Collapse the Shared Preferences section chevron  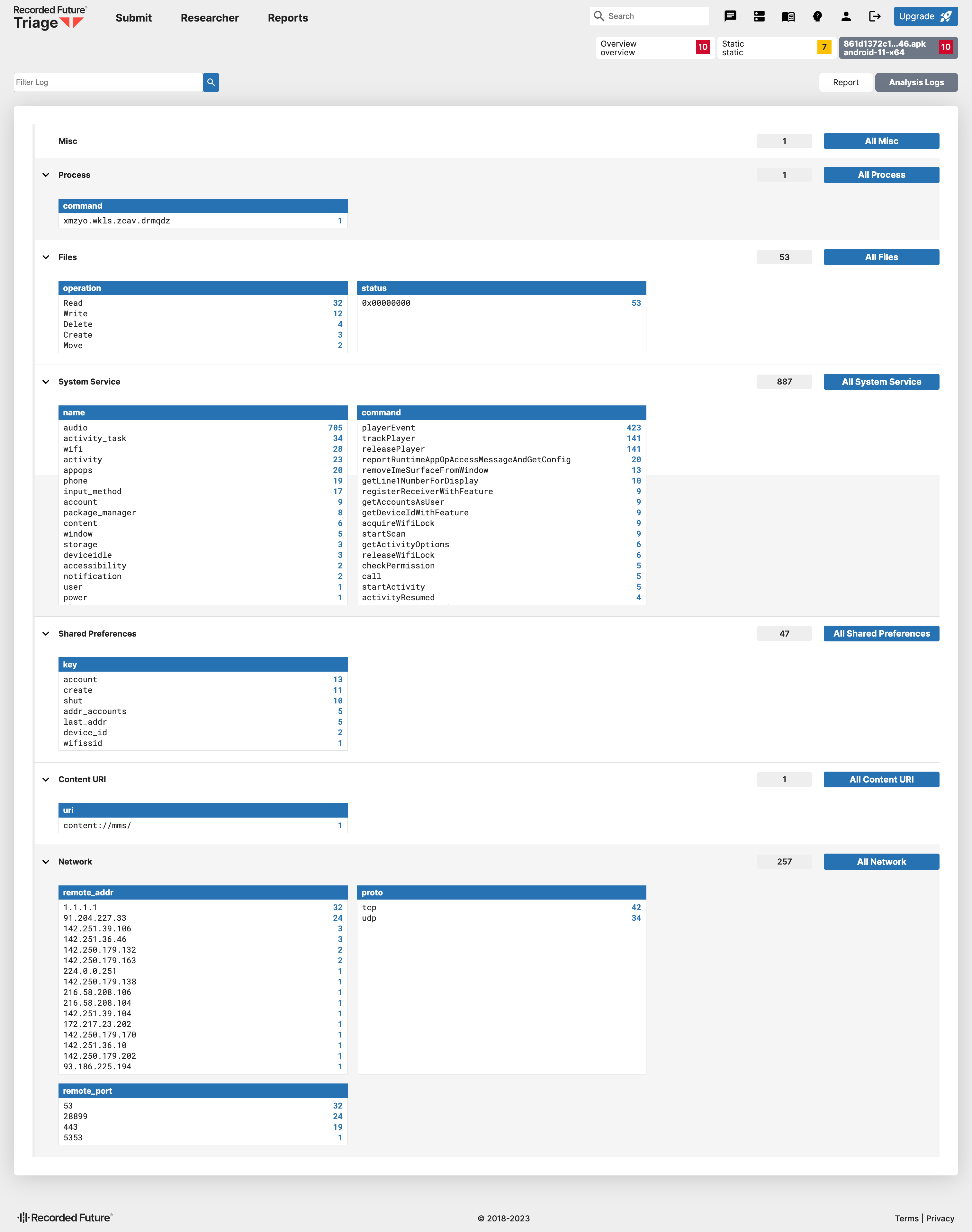(x=46, y=634)
